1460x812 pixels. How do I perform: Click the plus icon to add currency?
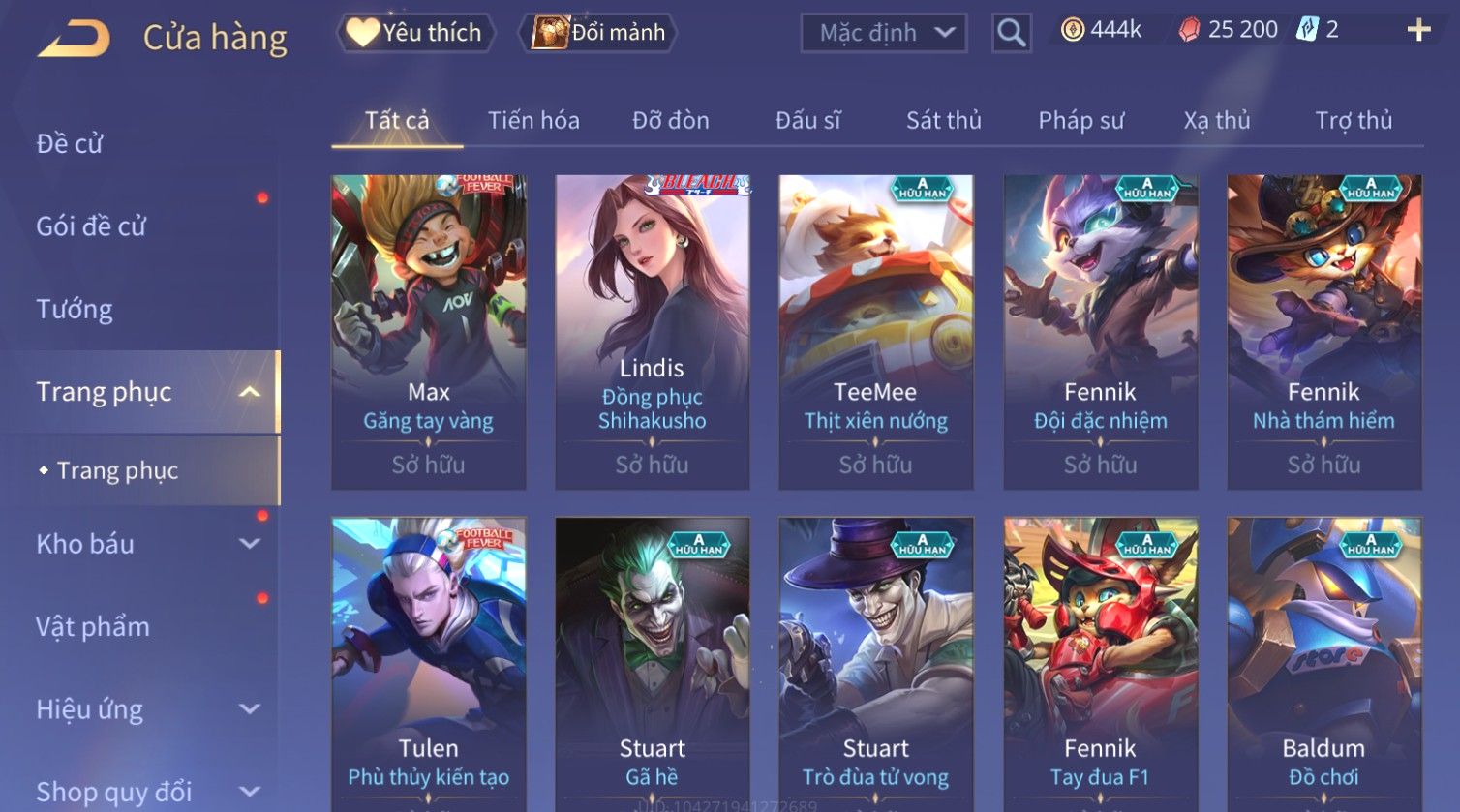click(1418, 31)
